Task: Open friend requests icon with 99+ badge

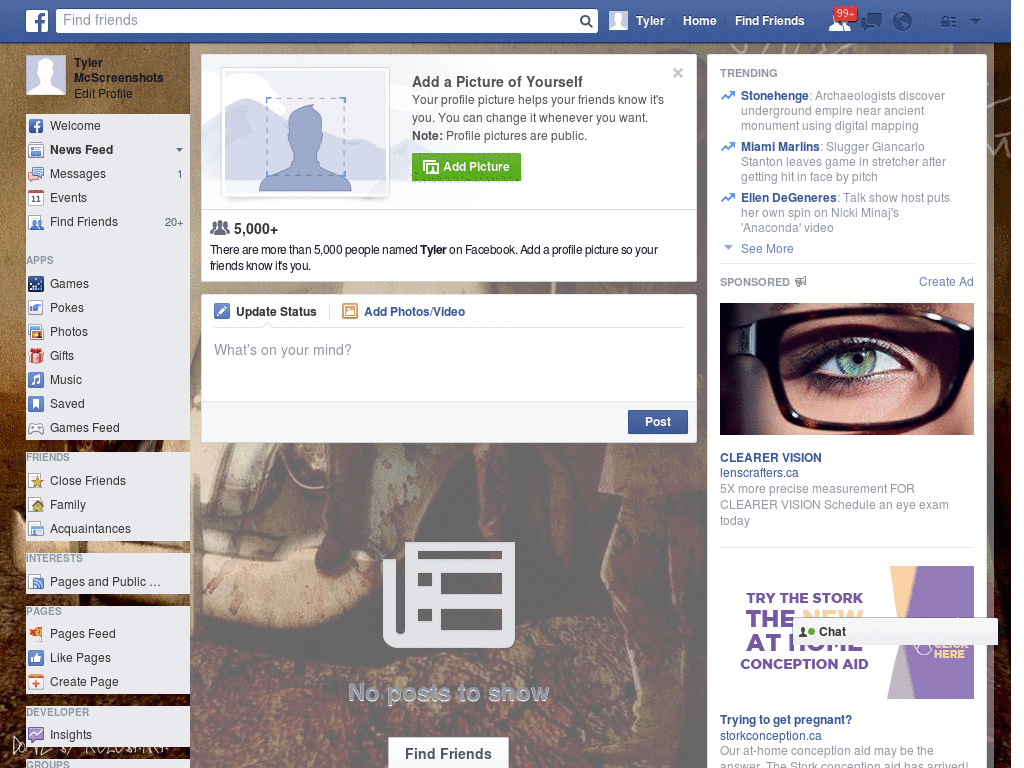Action: click(840, 21)
